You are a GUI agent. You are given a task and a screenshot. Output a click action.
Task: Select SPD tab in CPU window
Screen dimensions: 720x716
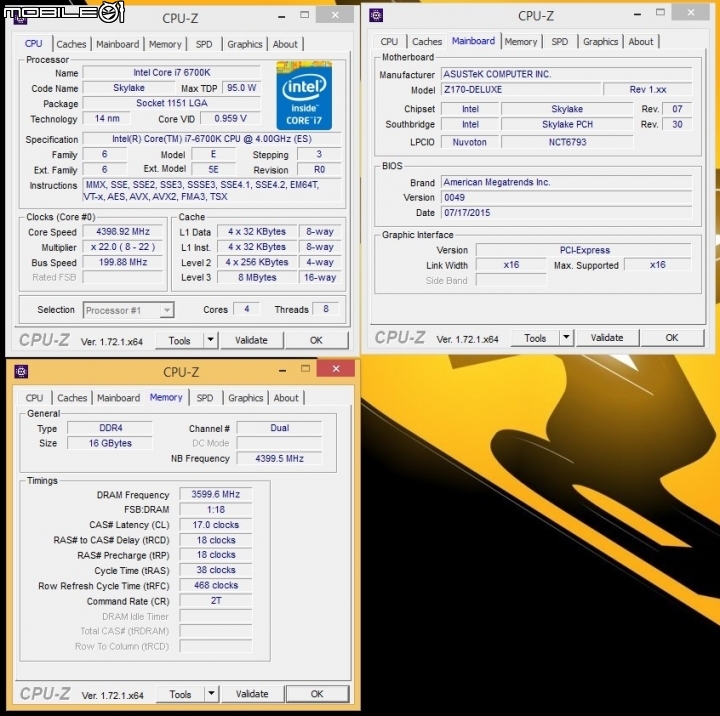(204, 44)
